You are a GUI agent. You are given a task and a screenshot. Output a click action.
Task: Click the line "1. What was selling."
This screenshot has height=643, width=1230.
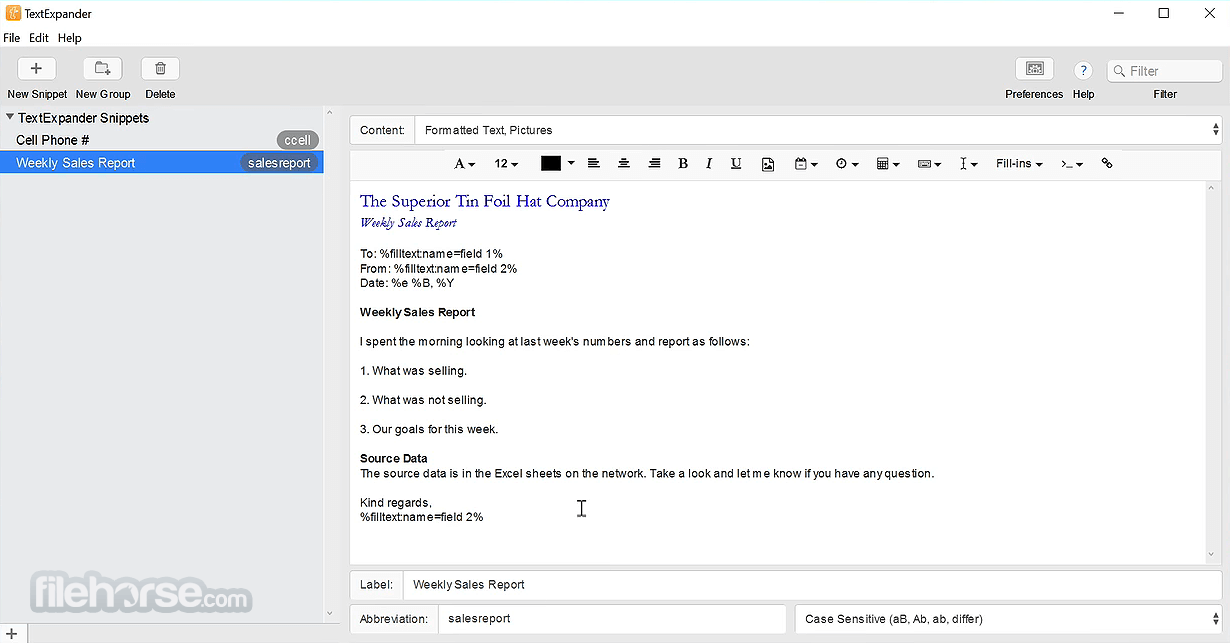coord(414,371)
